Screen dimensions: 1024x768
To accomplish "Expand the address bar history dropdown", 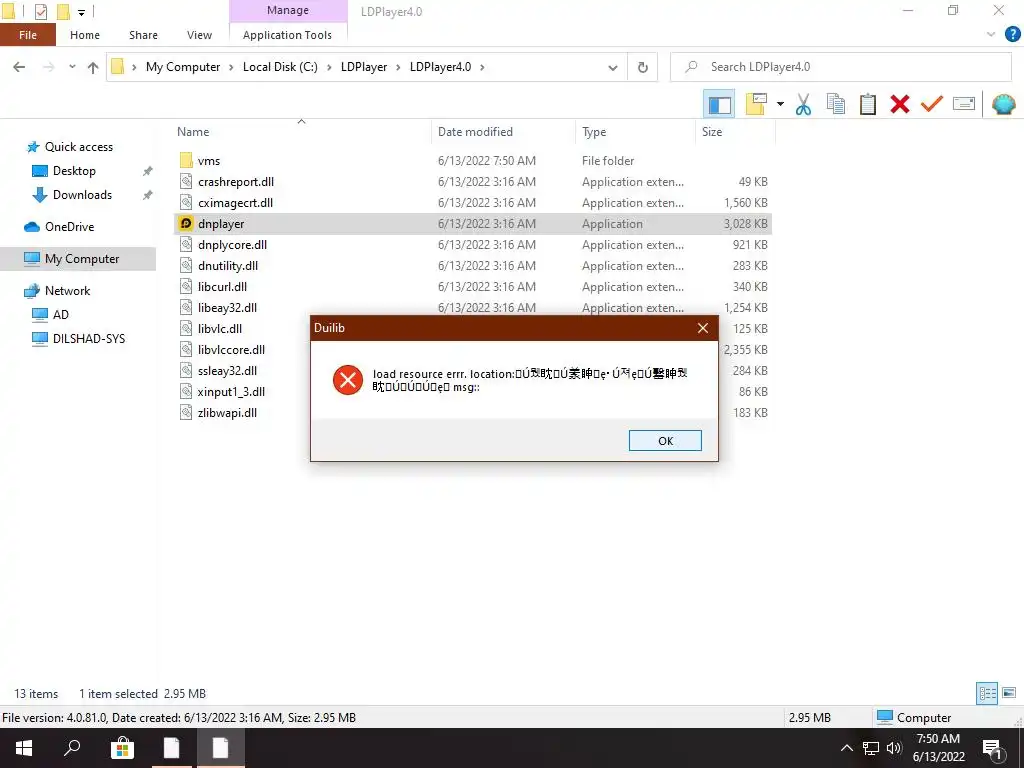I will (x=613, y=67).
